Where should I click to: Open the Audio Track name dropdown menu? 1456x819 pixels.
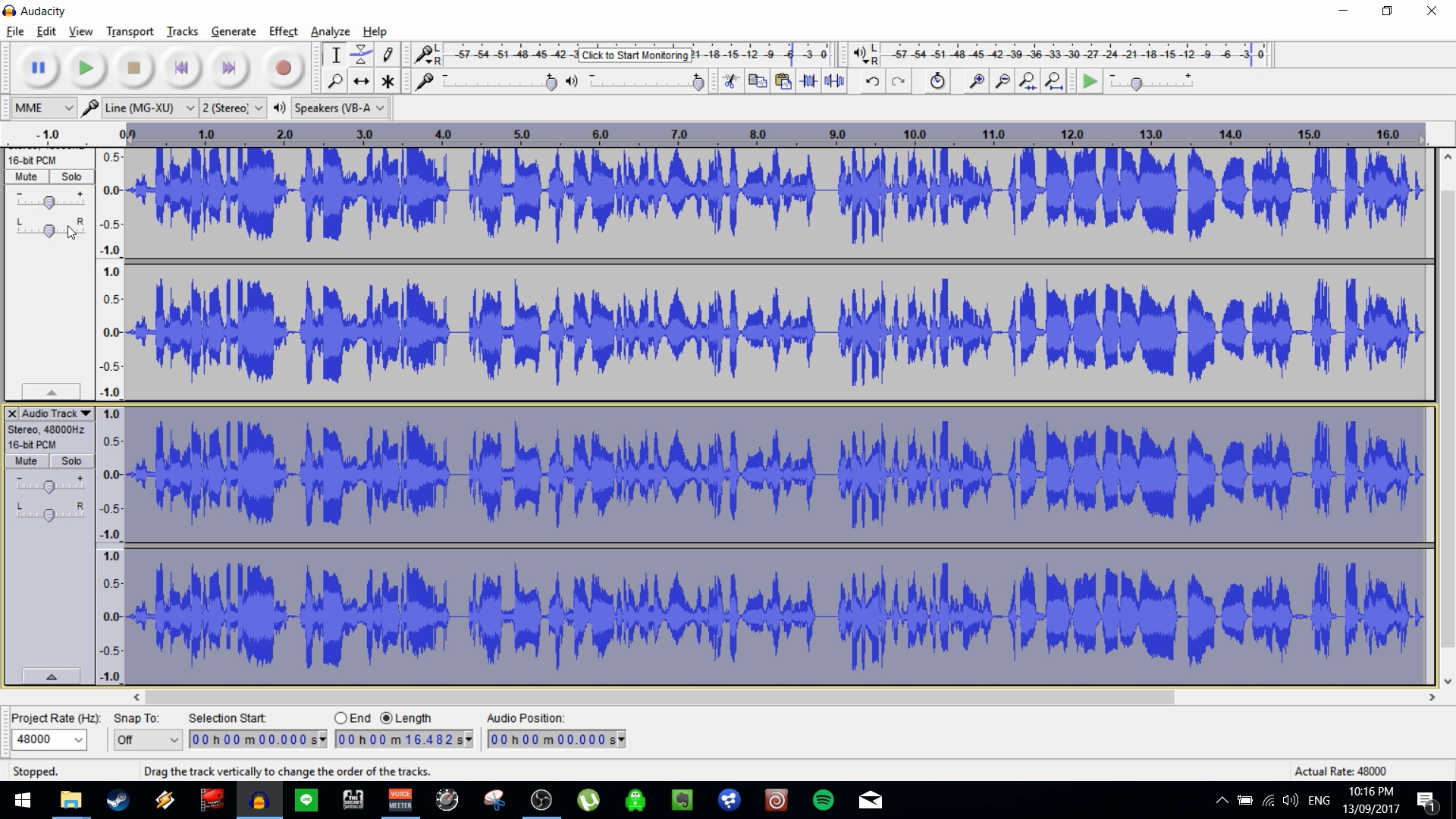(57, 414)
